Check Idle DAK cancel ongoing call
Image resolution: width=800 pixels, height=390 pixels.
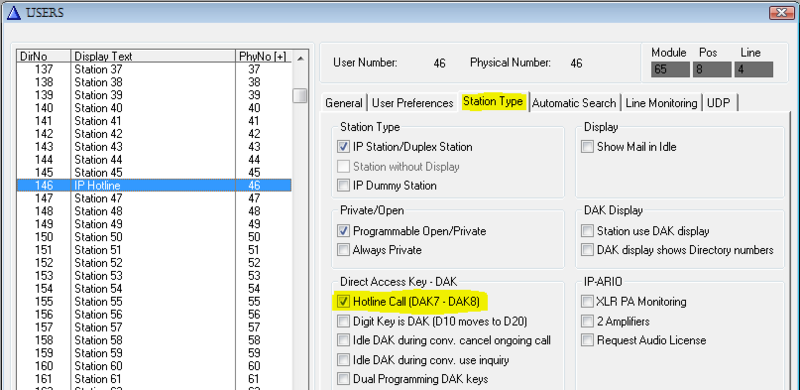coord(343,340)
